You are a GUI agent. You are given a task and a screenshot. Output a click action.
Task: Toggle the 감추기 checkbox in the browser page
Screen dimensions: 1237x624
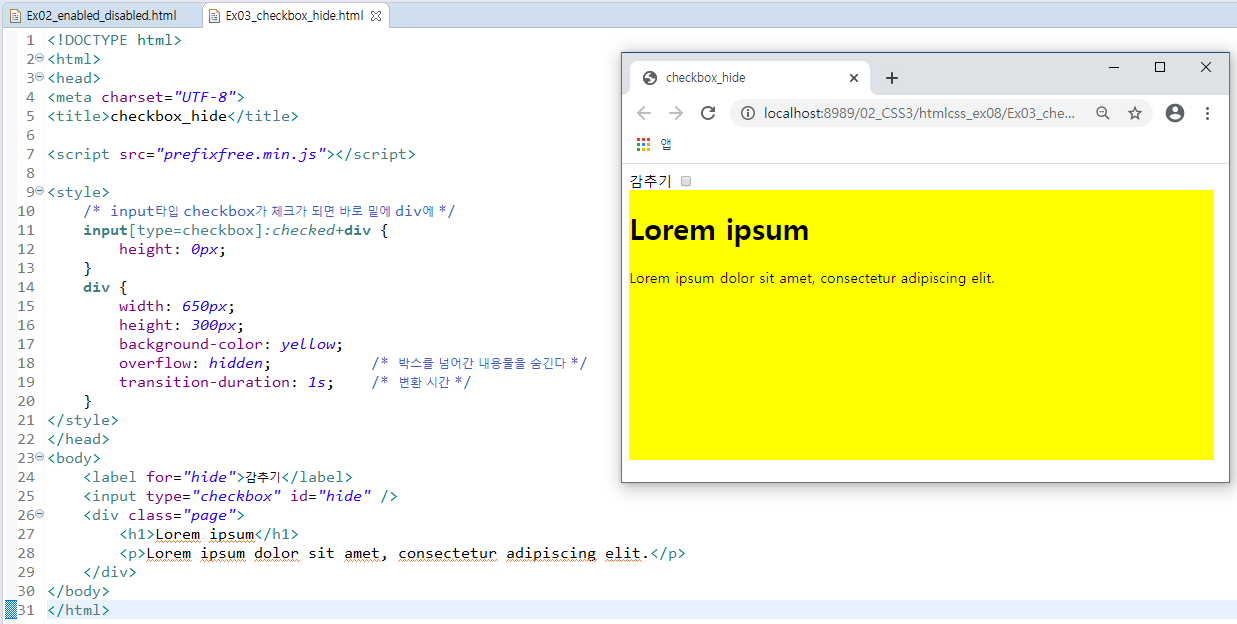(686, 181)
